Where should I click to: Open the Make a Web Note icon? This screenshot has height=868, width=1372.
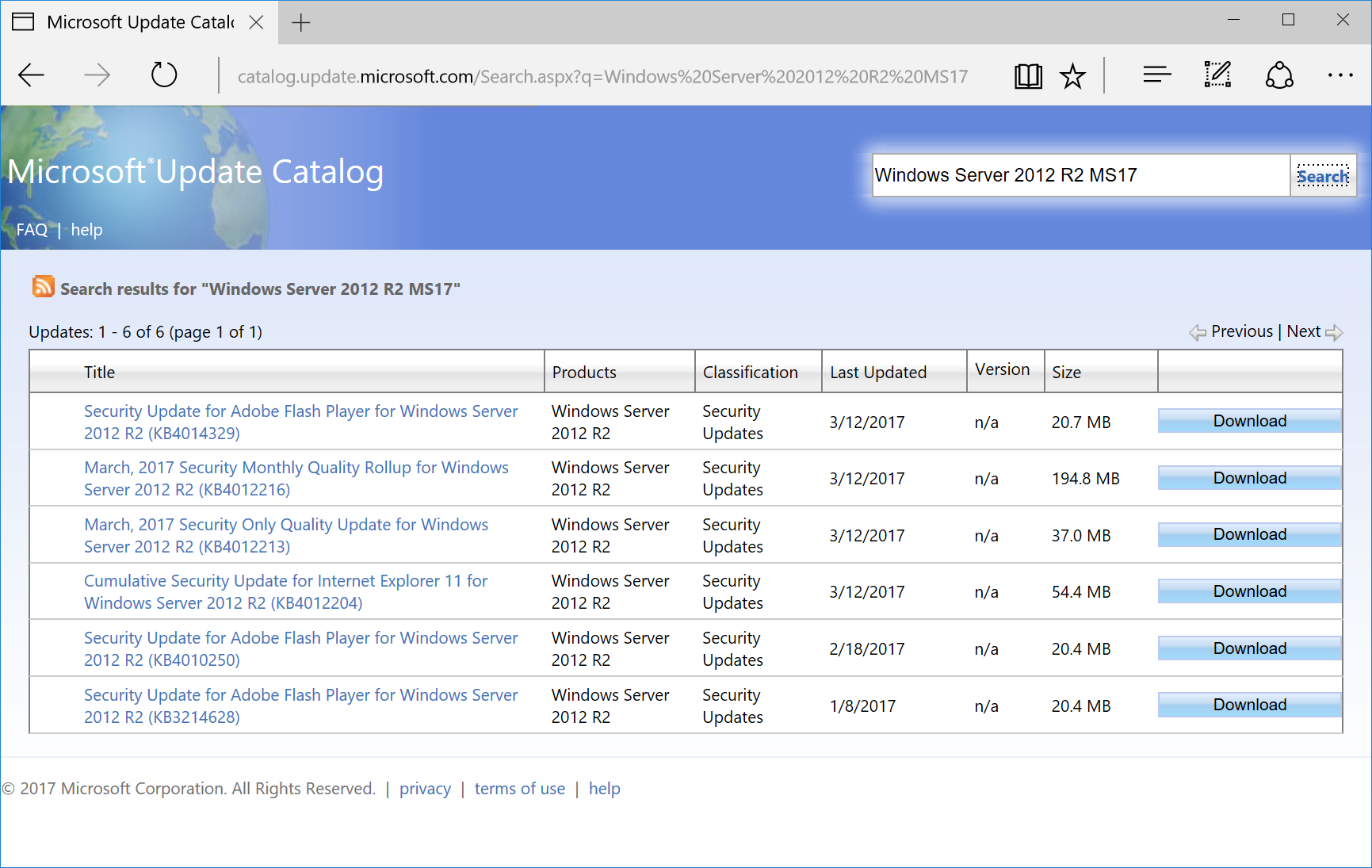click(x=1217, y=75)
